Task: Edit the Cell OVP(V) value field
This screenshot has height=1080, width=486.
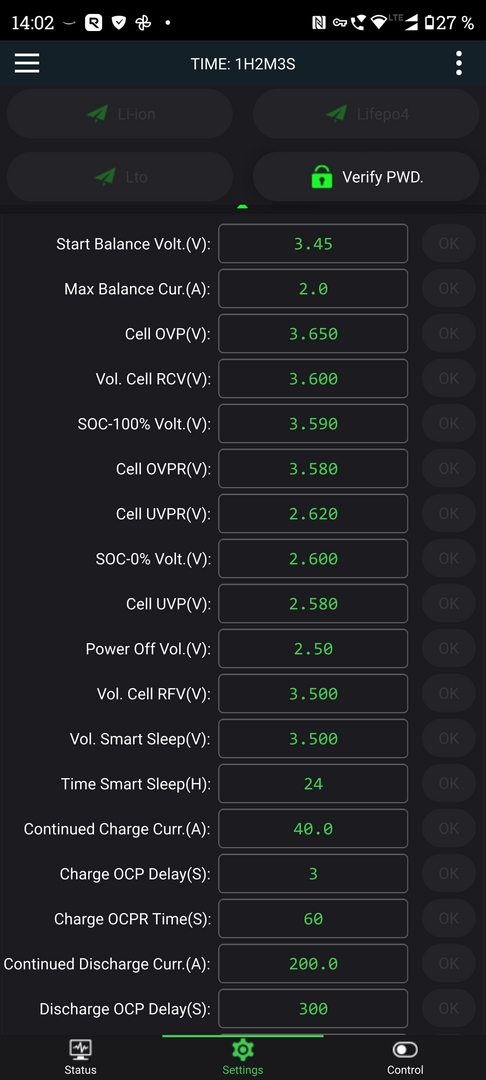Action: point(313,334)
